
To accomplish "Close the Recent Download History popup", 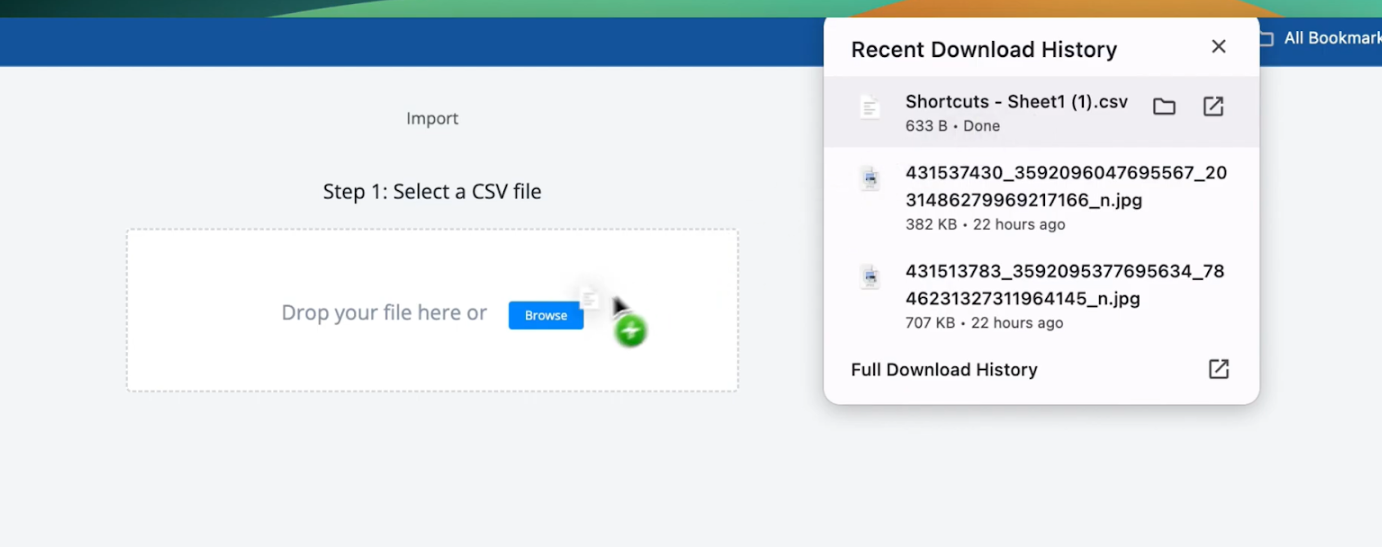I will tap(1218, 47).
